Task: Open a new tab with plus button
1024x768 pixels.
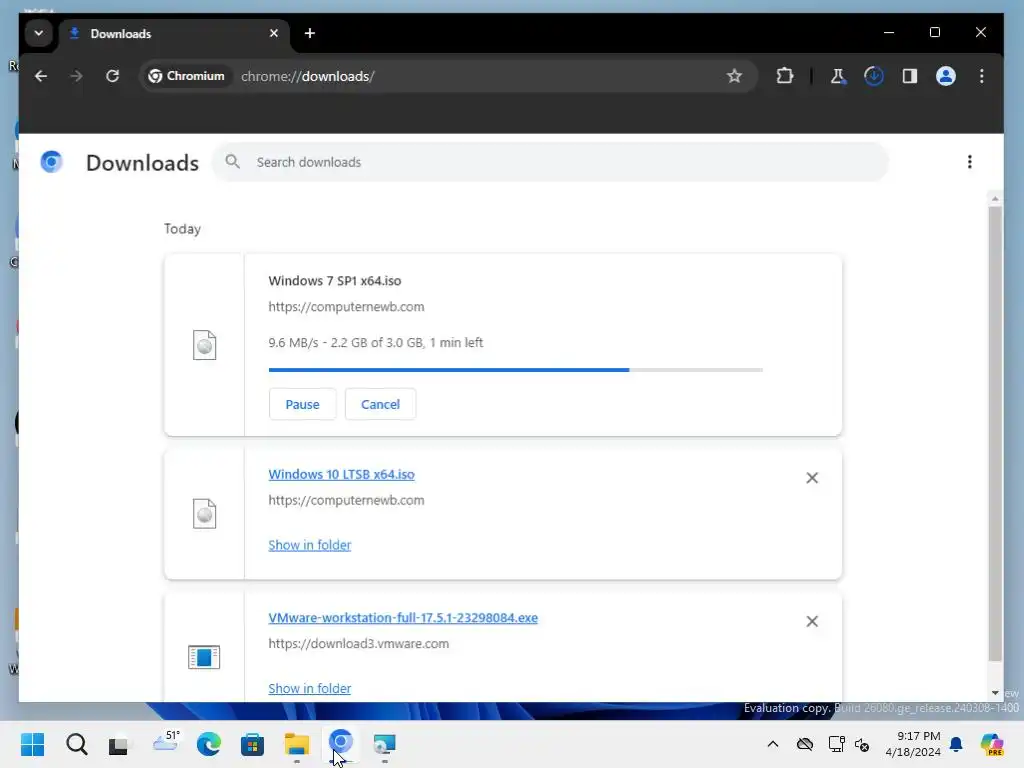Action: [310, 33]
